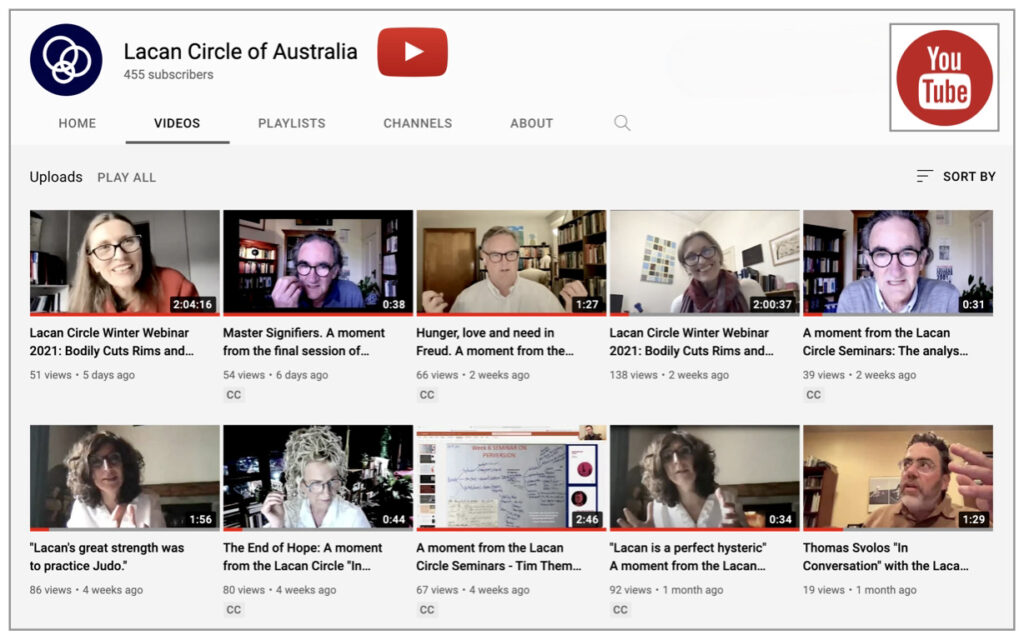This screenshot has width=1024, height=640.
Task: Switch to the HOME tab
Action: (x=77, y=123)
